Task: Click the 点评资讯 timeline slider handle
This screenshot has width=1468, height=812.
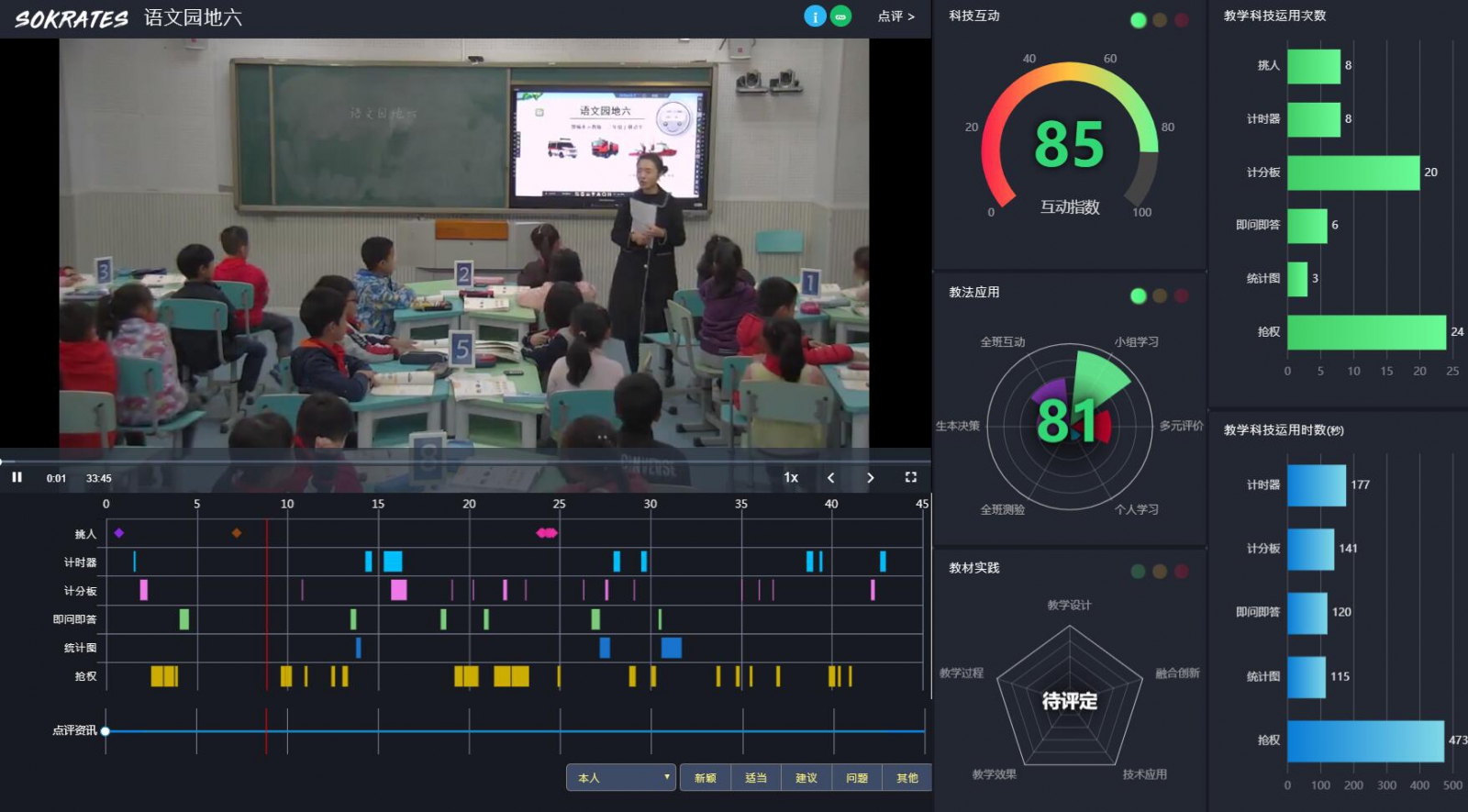Action: coord(106,731)
